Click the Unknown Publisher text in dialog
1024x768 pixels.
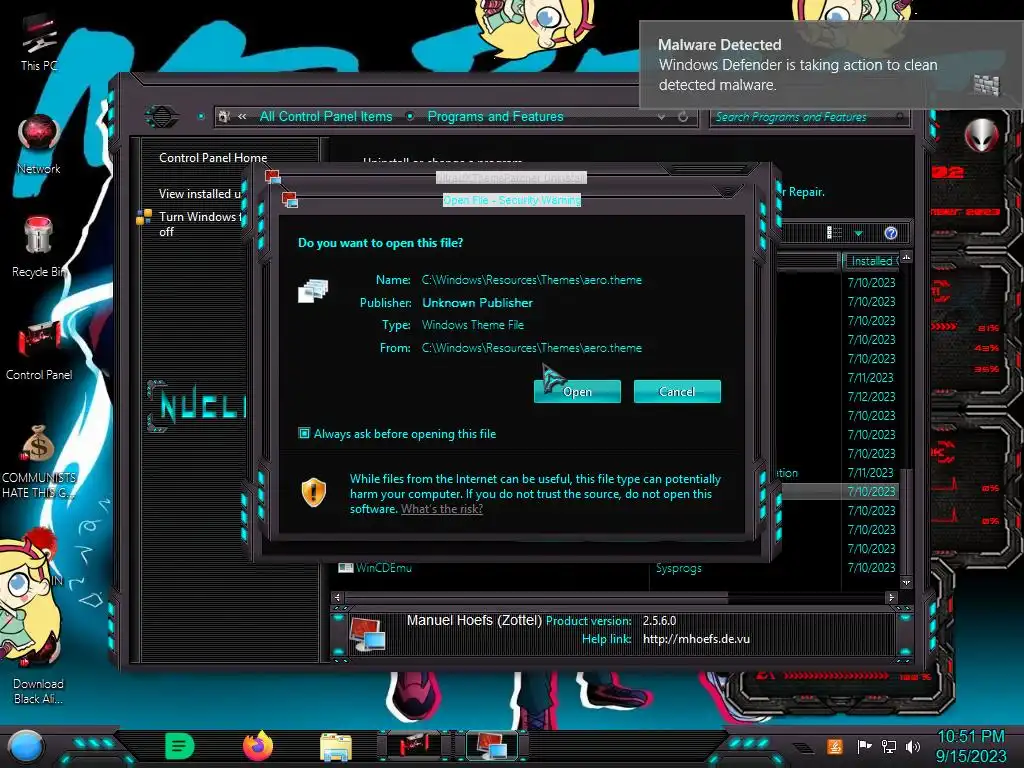(x=477, y=302)
